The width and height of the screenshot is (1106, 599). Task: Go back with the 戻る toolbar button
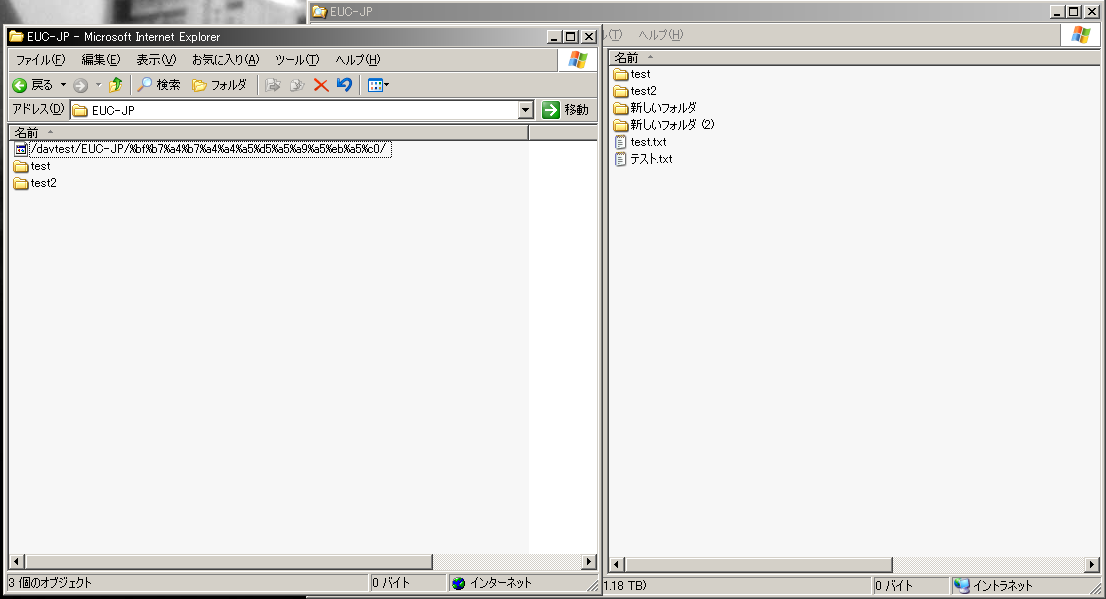point(32,85)
